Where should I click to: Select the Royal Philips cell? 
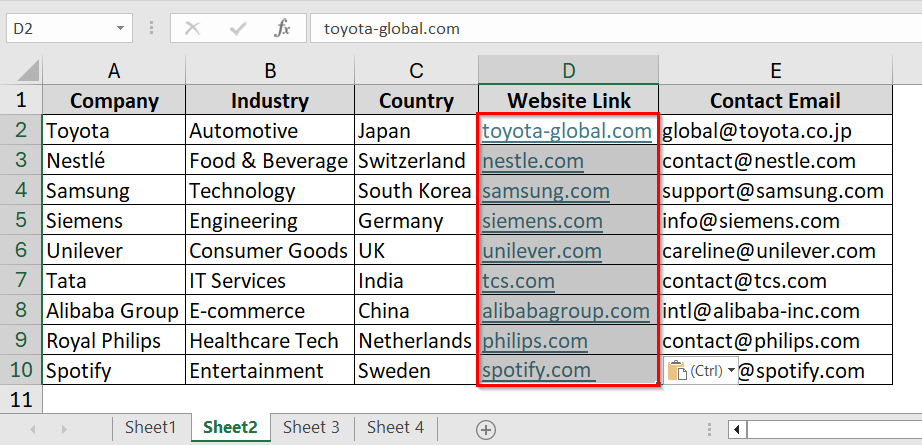pos(114,340)
